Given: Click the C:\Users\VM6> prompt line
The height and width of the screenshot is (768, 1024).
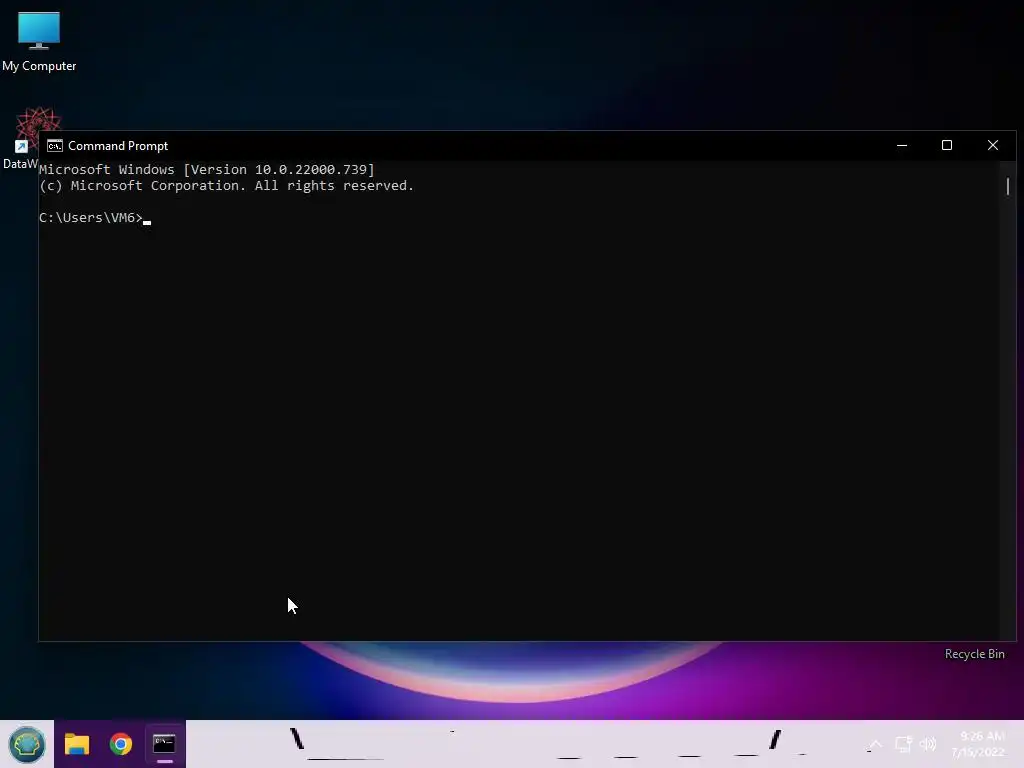Looking at the screenshot, I should click(95, 217).
